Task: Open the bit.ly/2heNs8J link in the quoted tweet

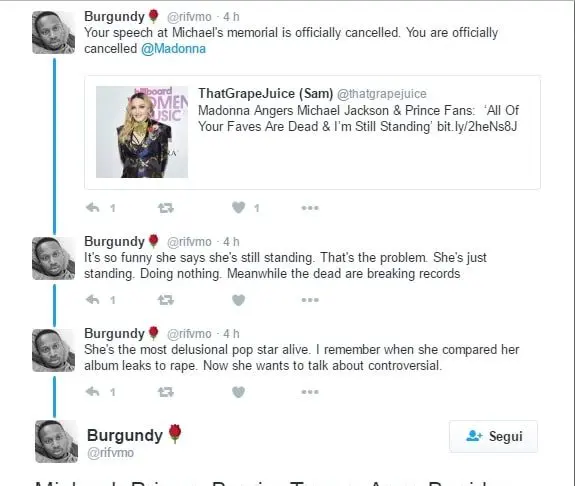Action: click(477, 127)
